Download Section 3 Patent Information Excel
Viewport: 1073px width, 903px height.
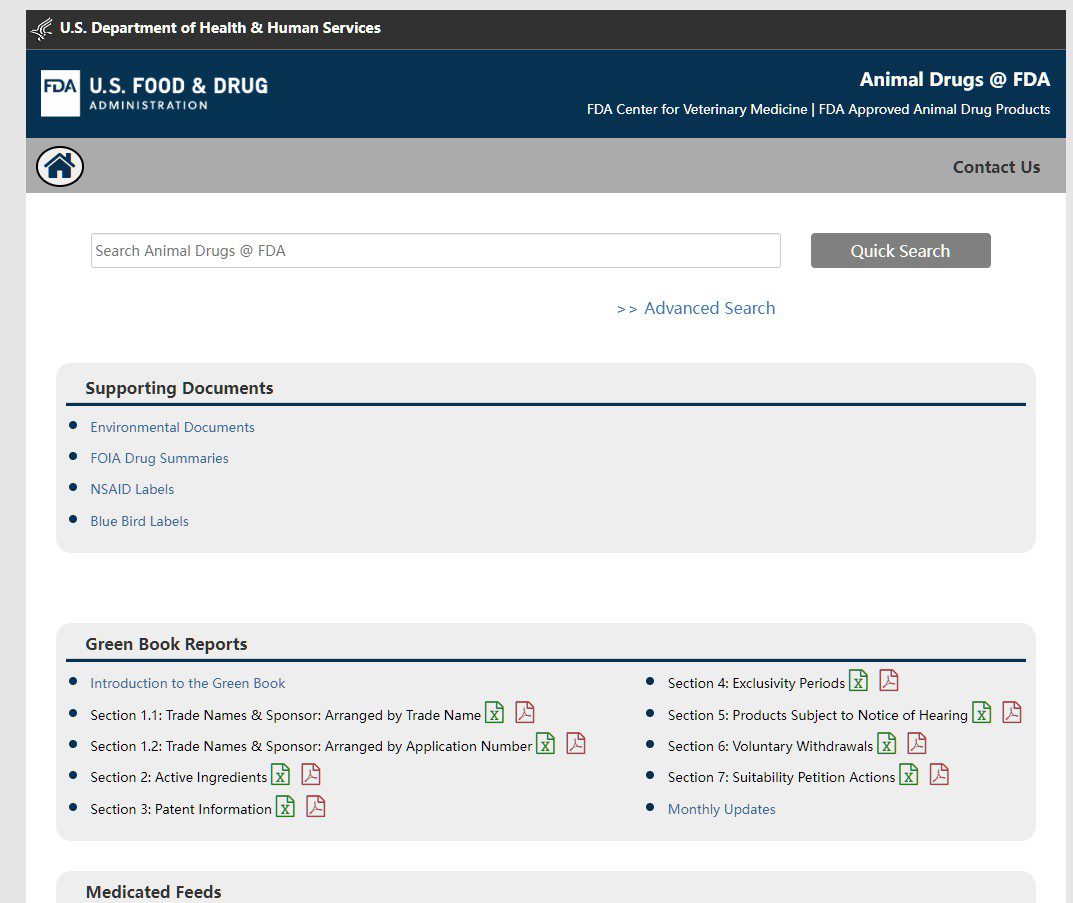tap(285, 807)
